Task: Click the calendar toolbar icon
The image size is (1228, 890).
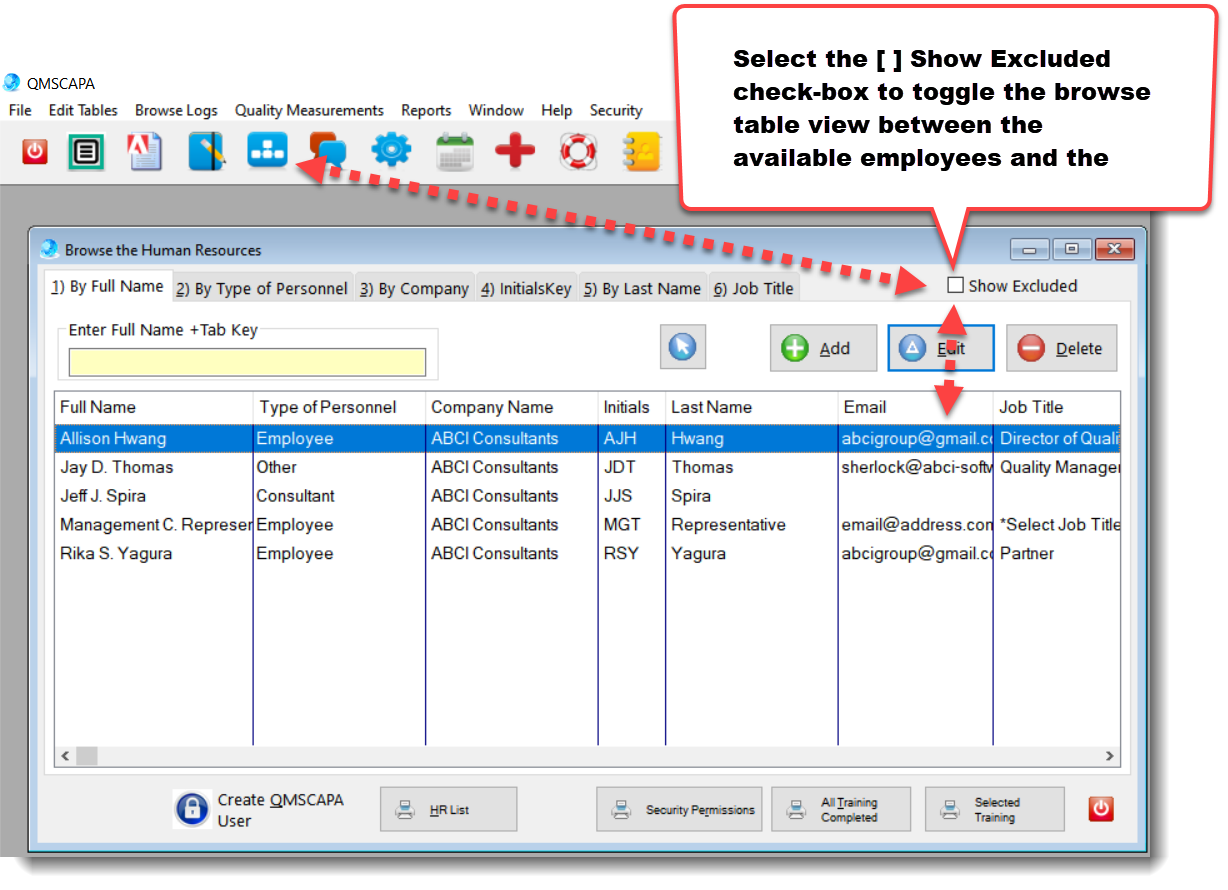Action: (454, 151)
